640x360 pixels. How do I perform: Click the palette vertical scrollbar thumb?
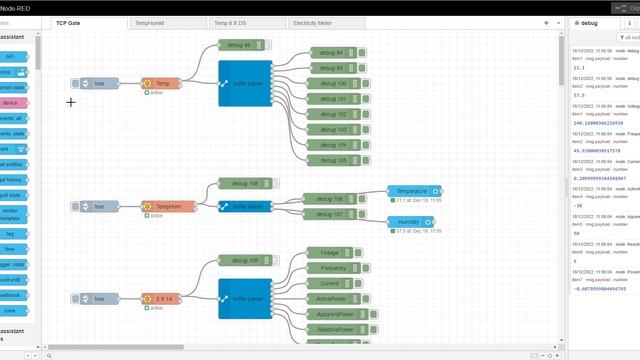coord(38,53)
